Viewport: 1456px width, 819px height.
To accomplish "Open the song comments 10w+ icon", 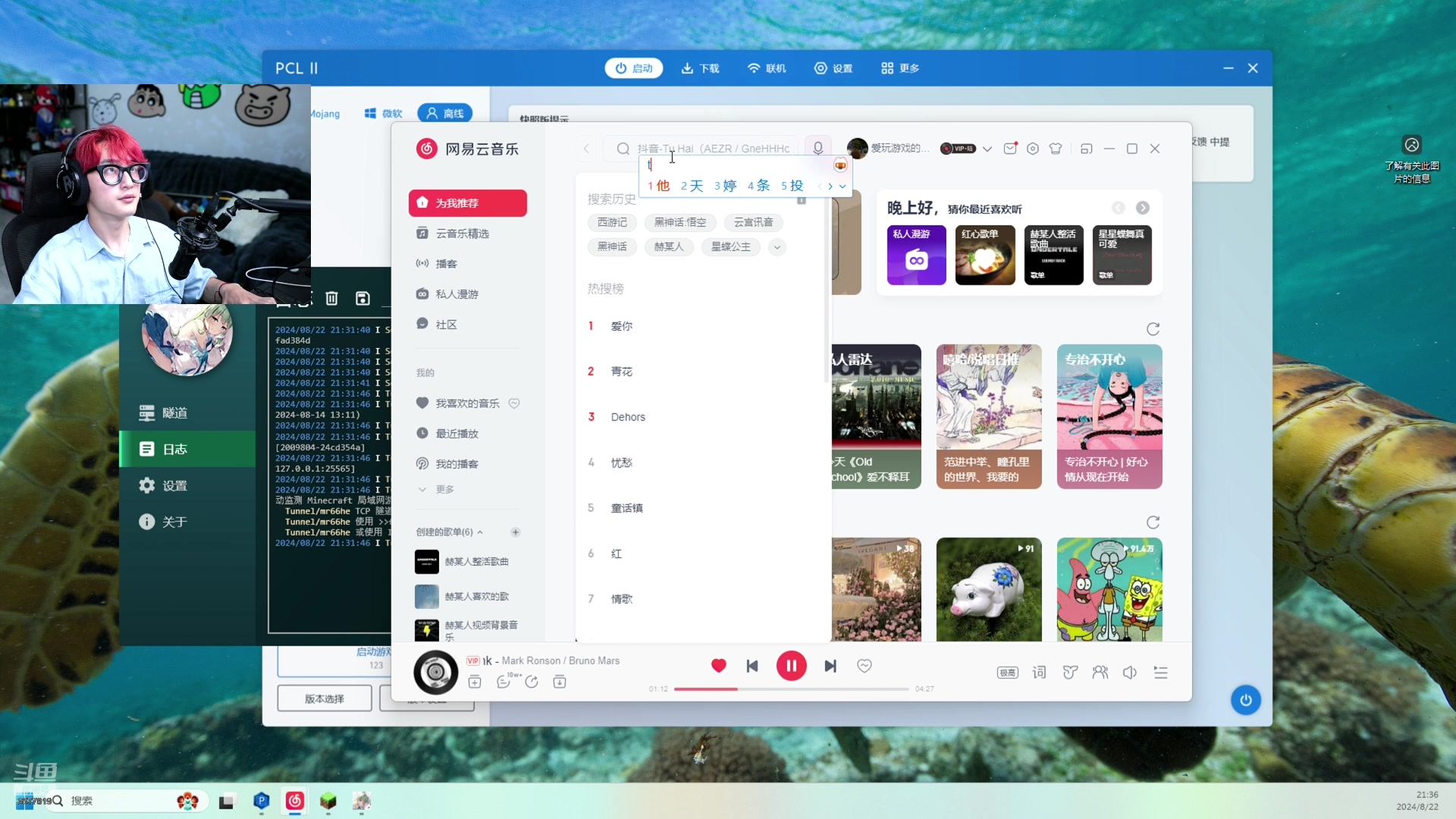I will pos(504,682).
